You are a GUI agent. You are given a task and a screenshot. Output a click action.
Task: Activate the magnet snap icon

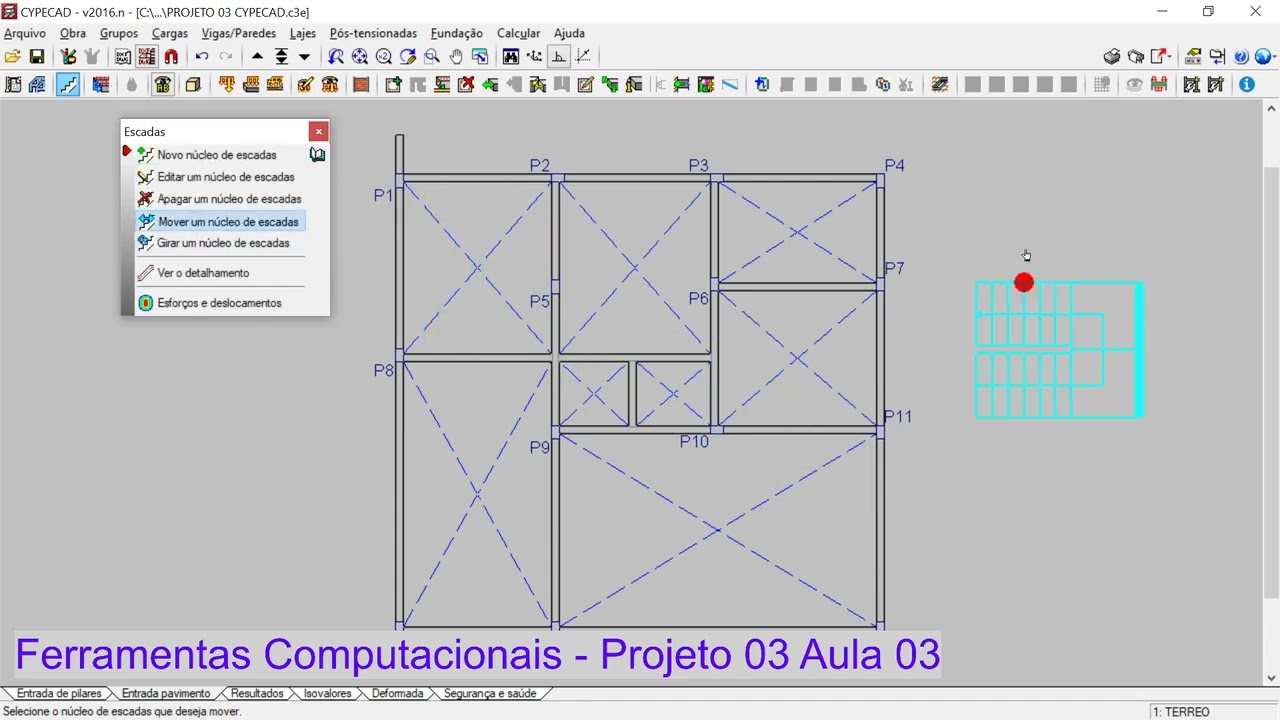point(171,57)
